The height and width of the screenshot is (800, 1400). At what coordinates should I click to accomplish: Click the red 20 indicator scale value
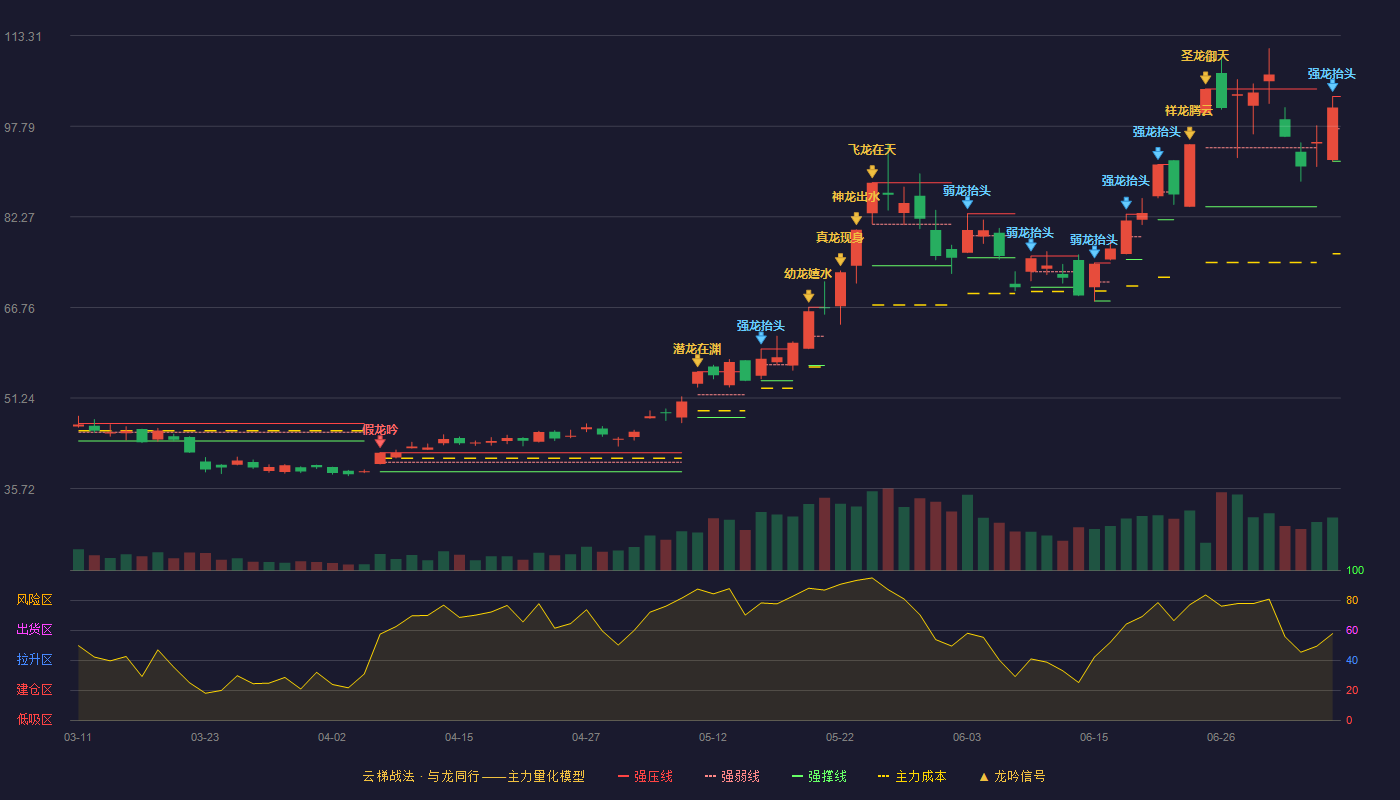[1351, 690]
